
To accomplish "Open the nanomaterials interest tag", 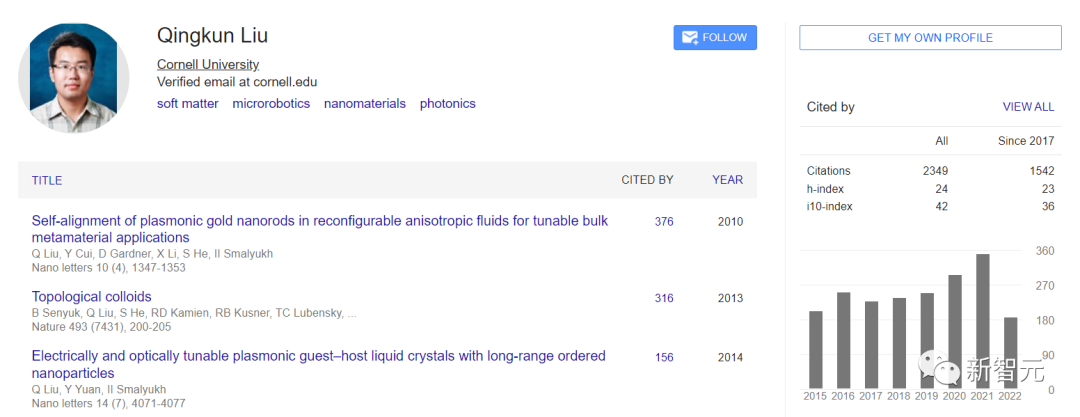I will coord(365,104).
